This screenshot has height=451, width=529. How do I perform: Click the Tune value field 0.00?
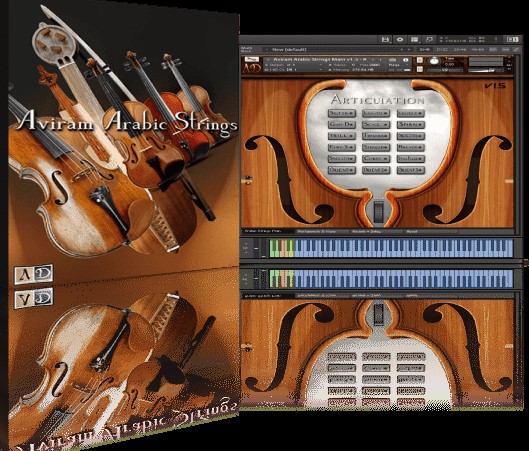click(x=450, y=64)
